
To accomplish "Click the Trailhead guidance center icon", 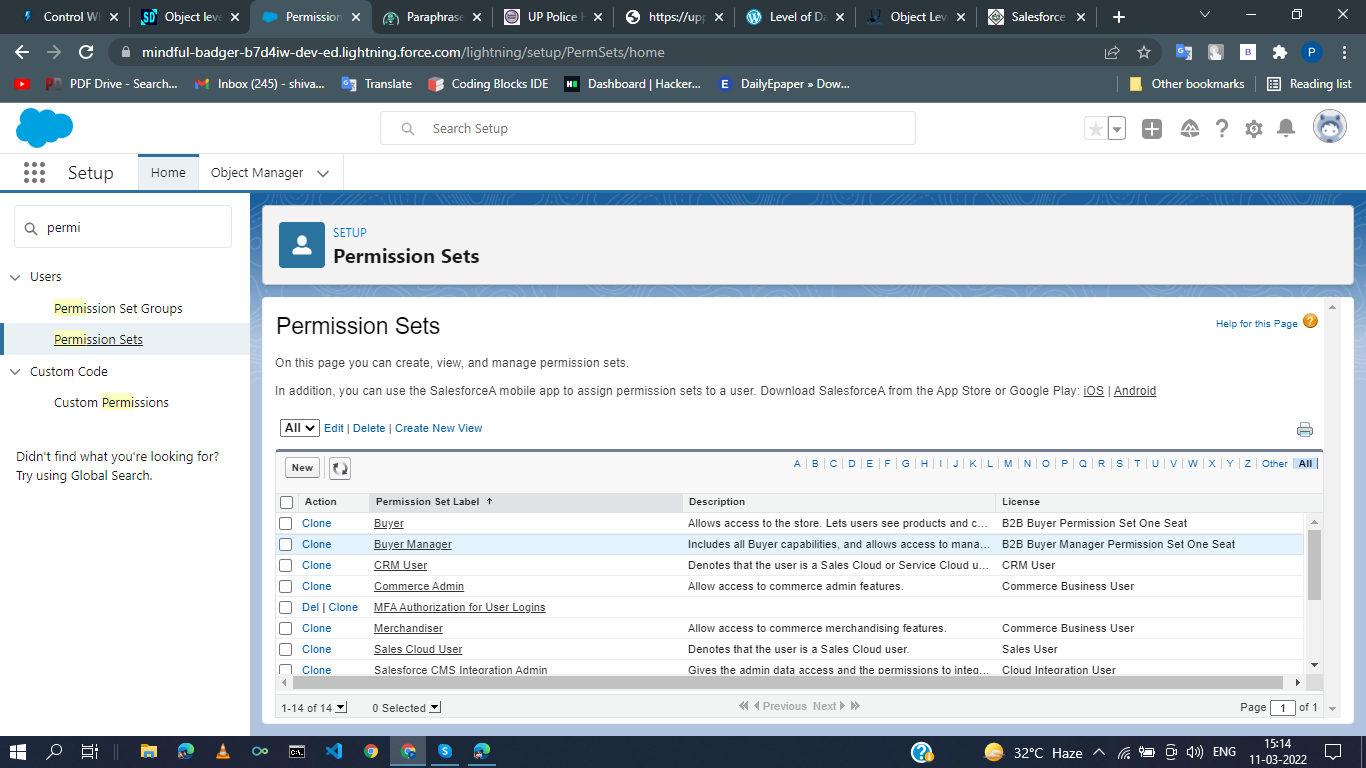I will 1189,129.
